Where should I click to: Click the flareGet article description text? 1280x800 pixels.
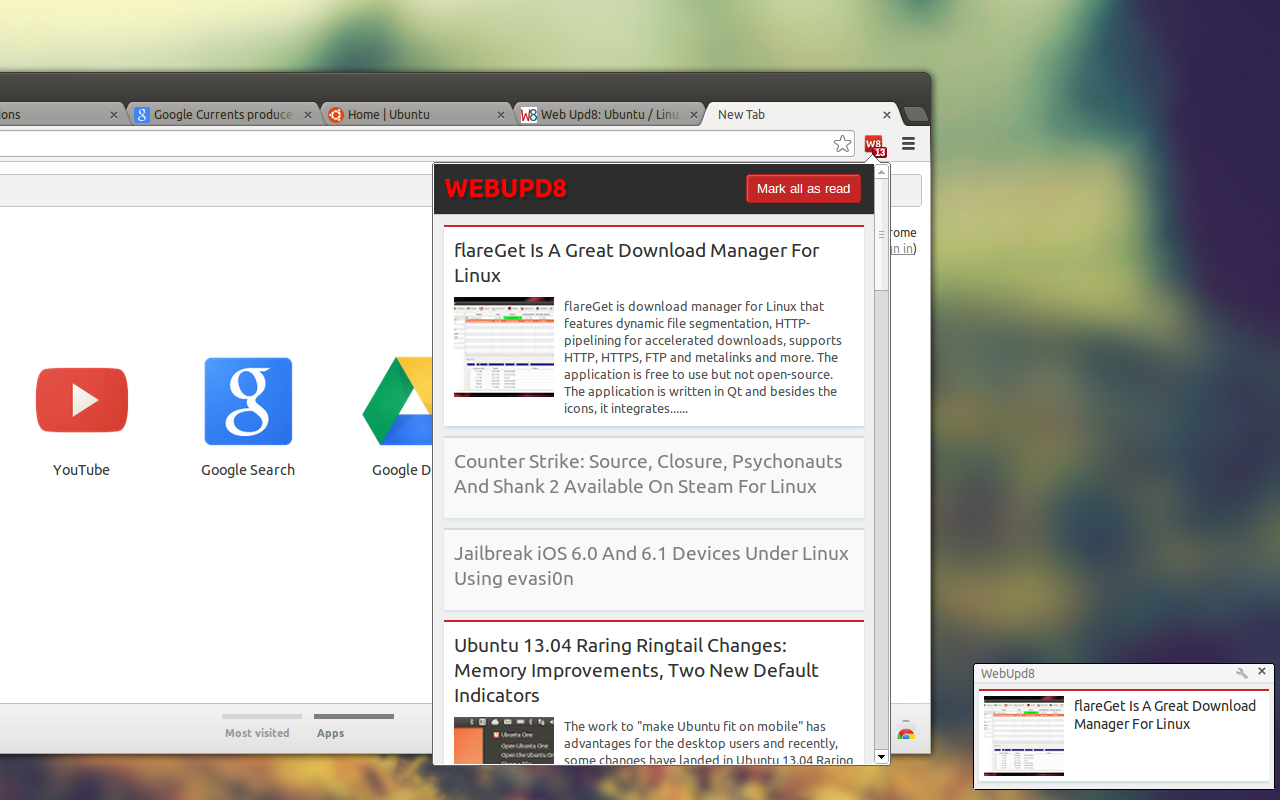pyautogui.click(x=703, y=357)
